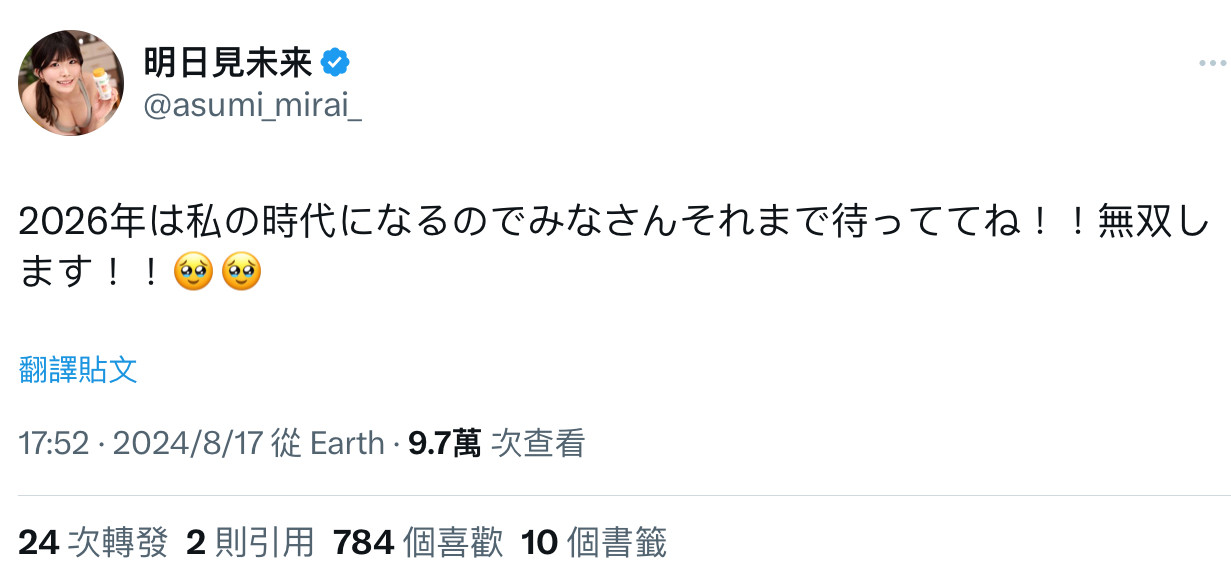Show the 24 次轉發 reposts list
The height and width of the screenshot is (570, 1231).
coord(94,542)
